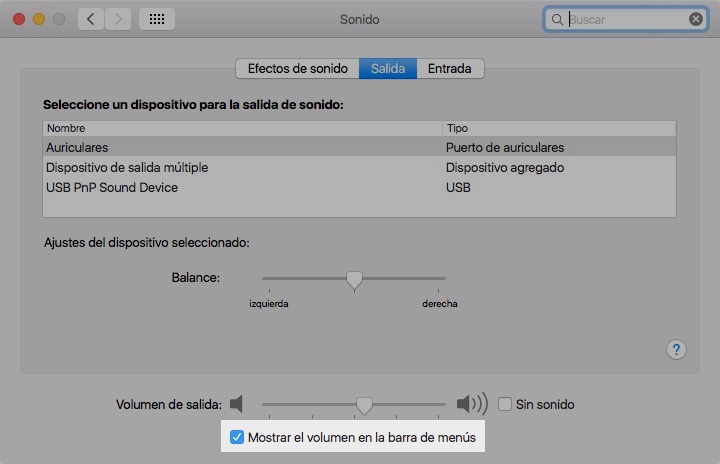Minimize the Sonido window yellow button
This screenshot has width=720, height=464.
(39, 19)
